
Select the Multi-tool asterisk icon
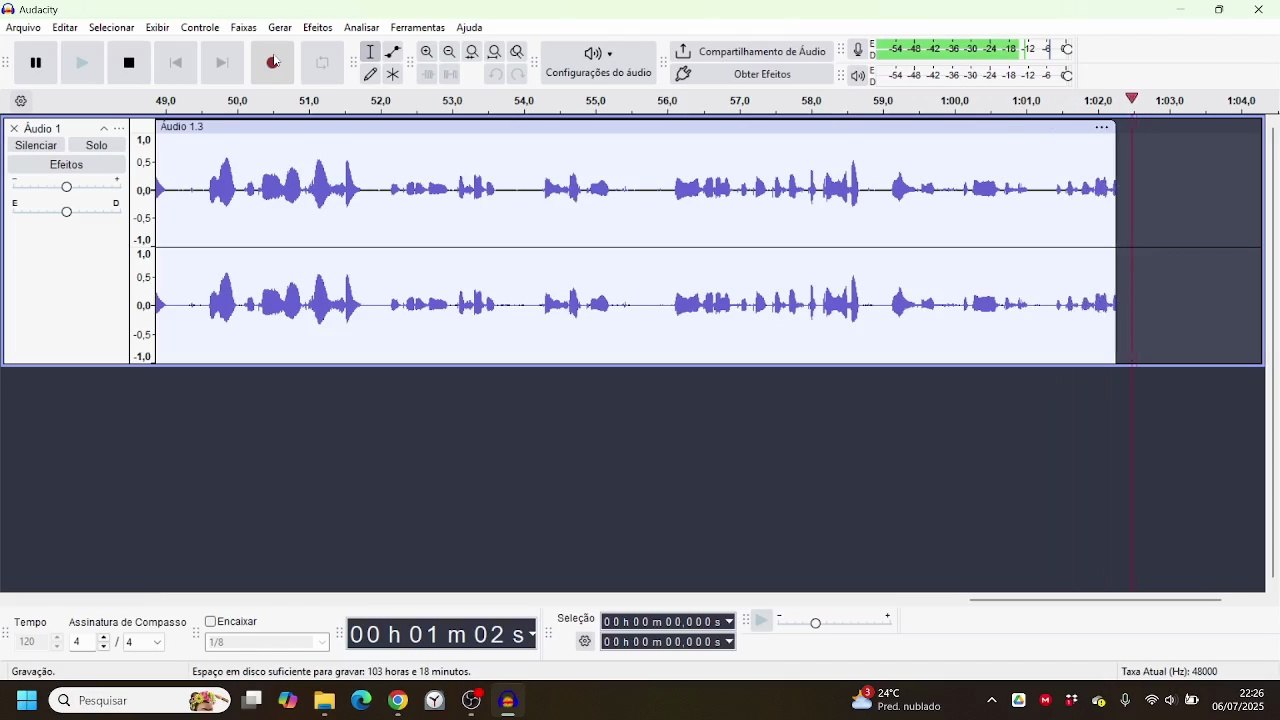393,74
